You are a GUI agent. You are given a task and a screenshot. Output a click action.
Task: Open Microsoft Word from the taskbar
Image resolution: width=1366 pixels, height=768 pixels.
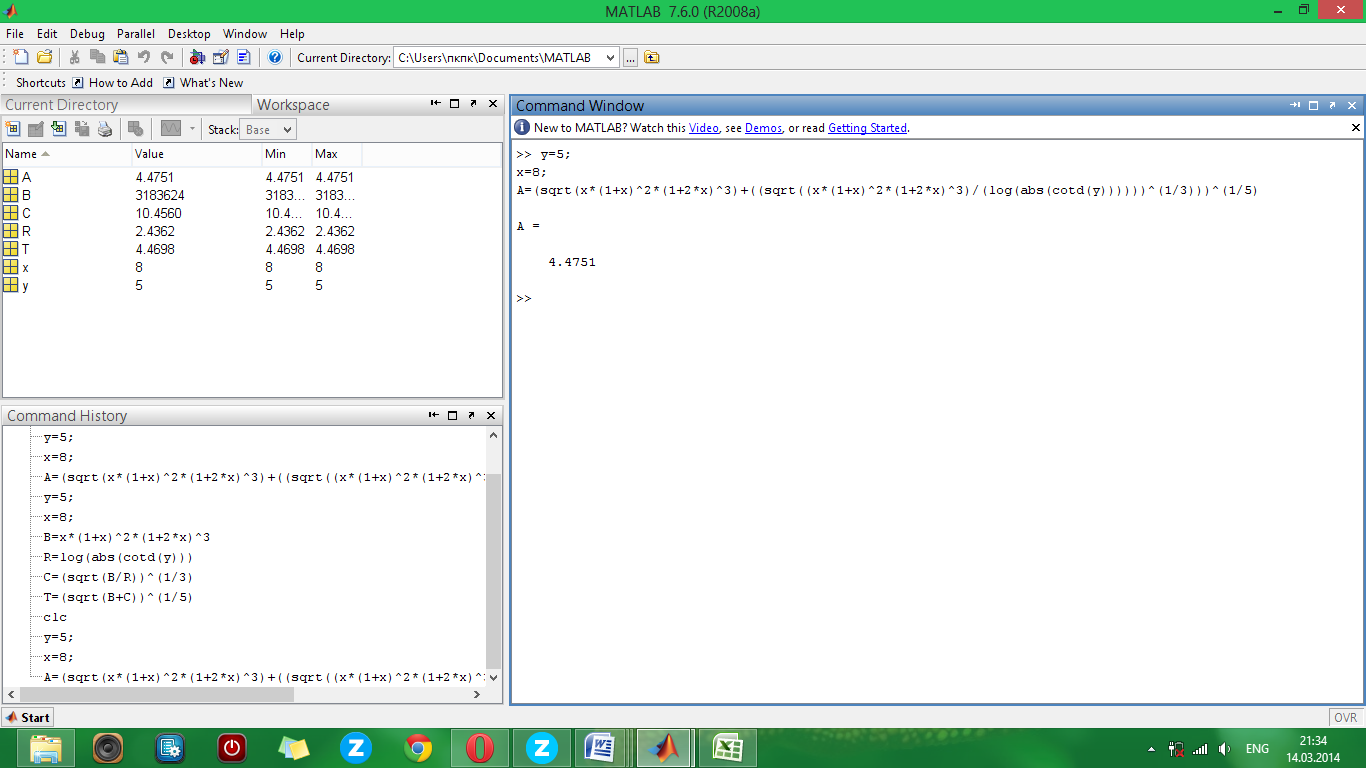pyautogui.click(x=602, y=748)
